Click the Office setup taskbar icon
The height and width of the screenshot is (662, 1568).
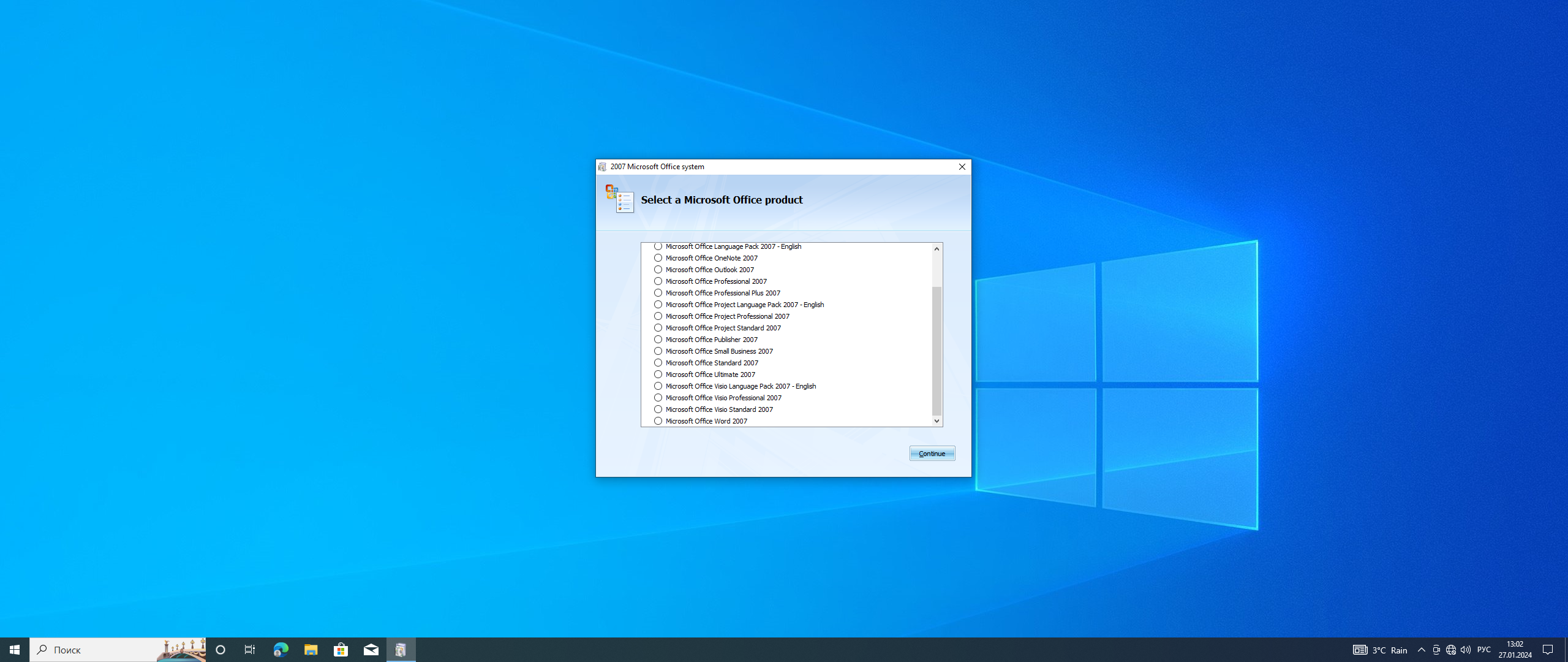(401, 650)
